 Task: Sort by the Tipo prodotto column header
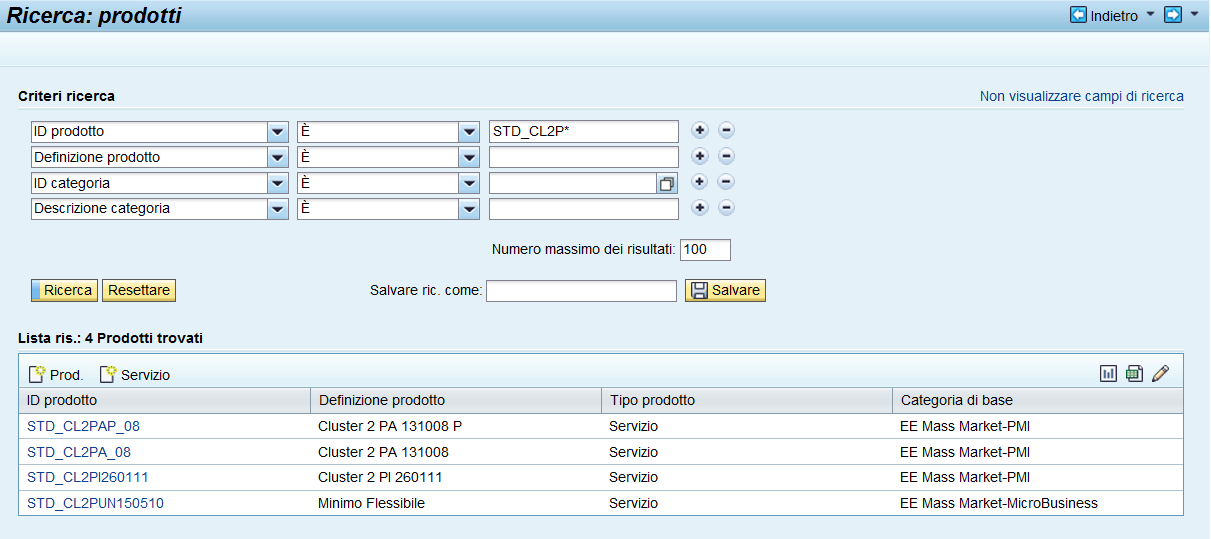pyautogui.click(x=747, y=400)
